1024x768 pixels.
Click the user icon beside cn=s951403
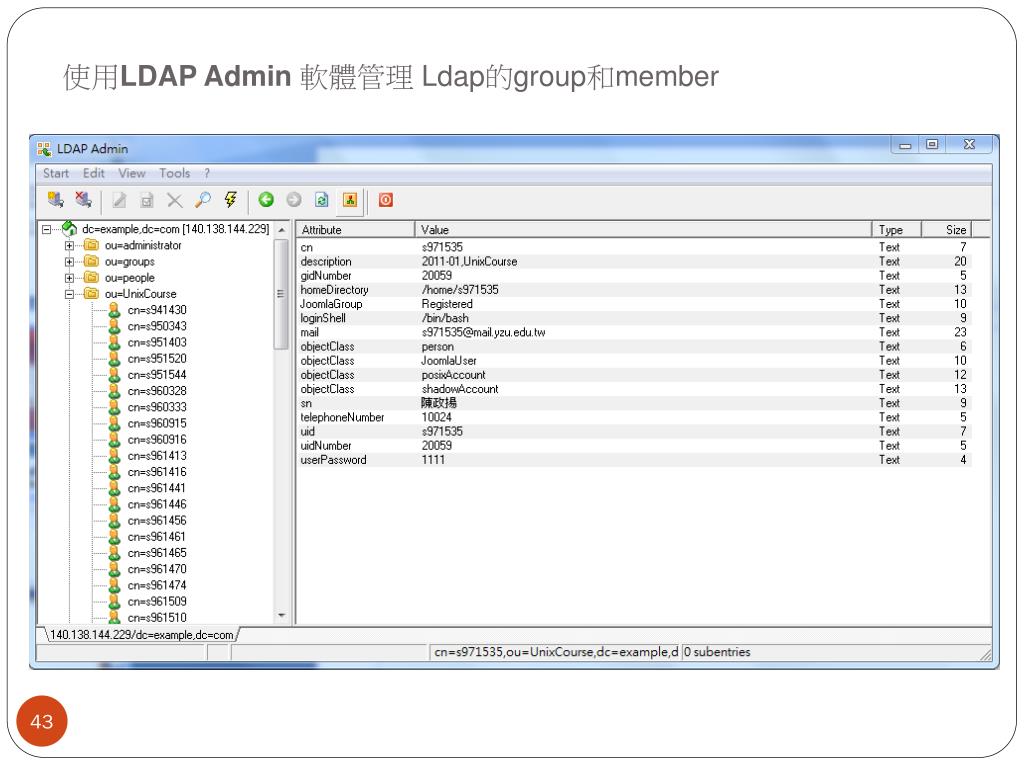(x=114, y=342)
